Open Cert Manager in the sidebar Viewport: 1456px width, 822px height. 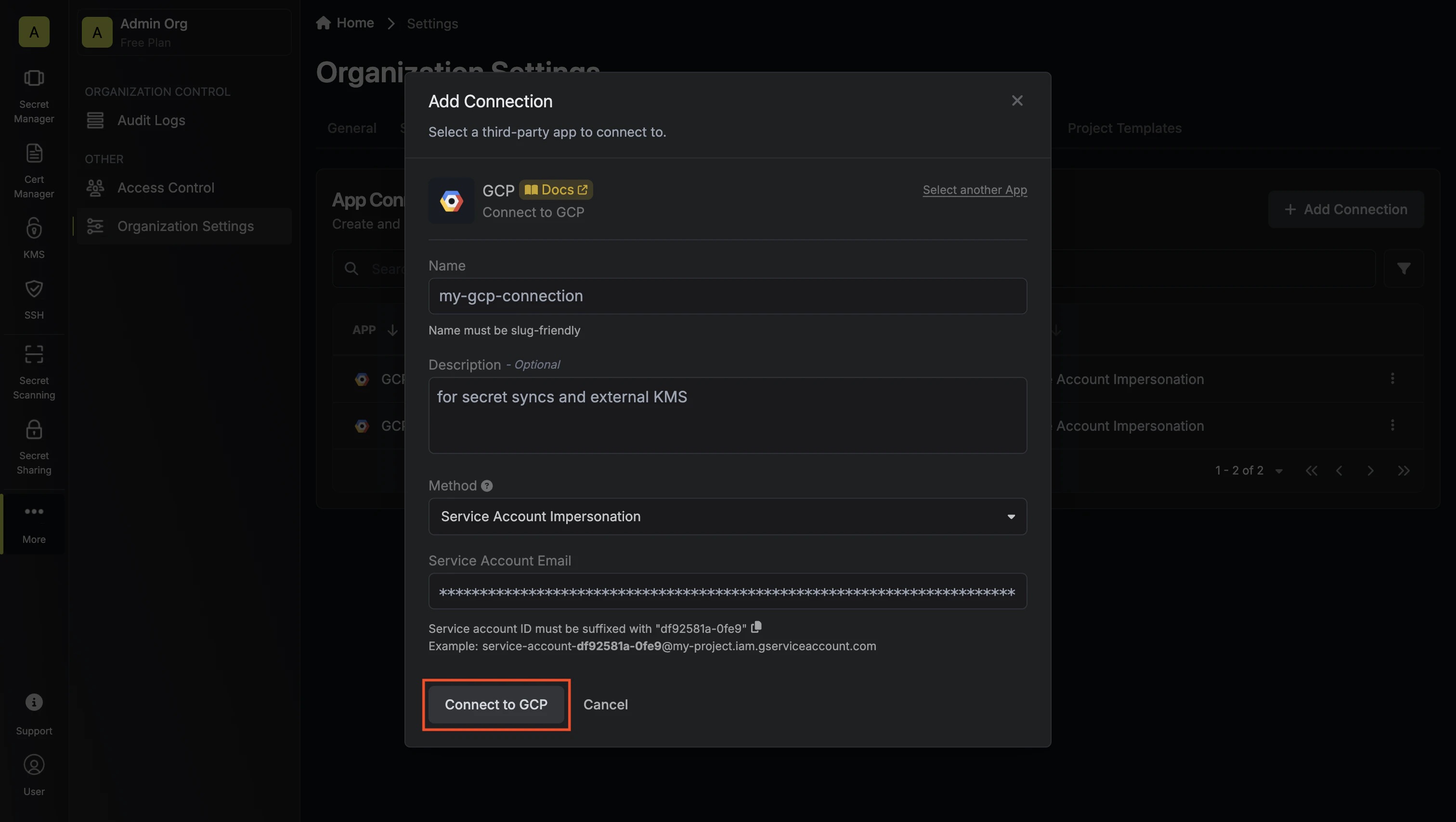click(x=34, y=171)
